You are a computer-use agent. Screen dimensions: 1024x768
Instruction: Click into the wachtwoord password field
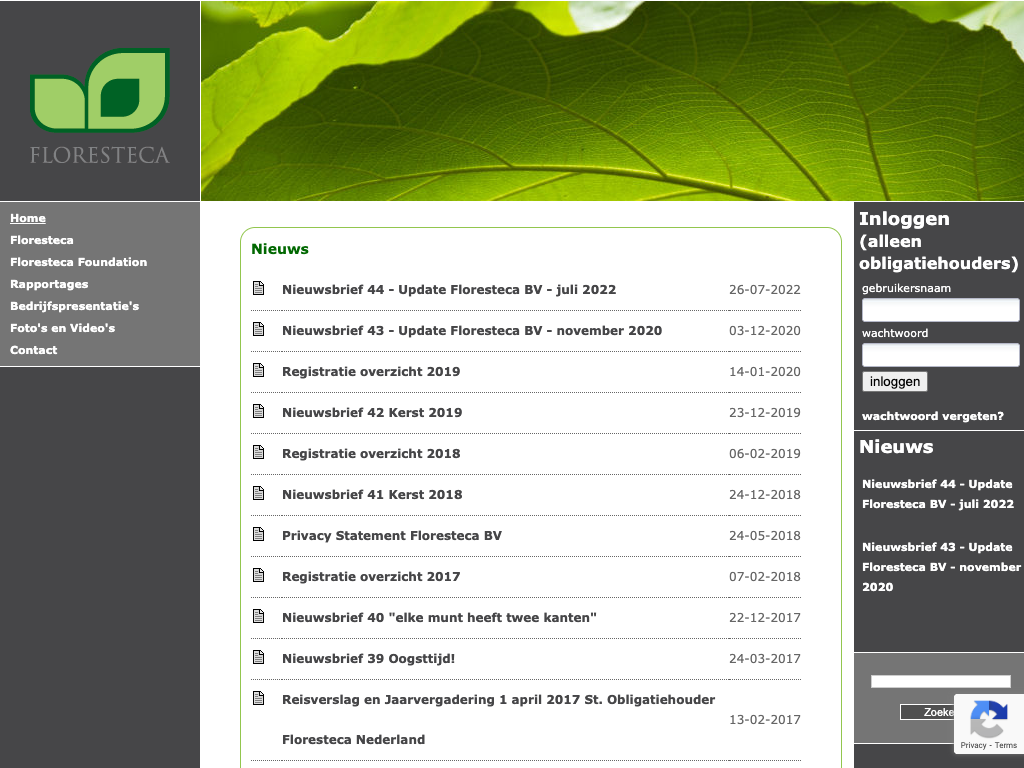(940, 355)
